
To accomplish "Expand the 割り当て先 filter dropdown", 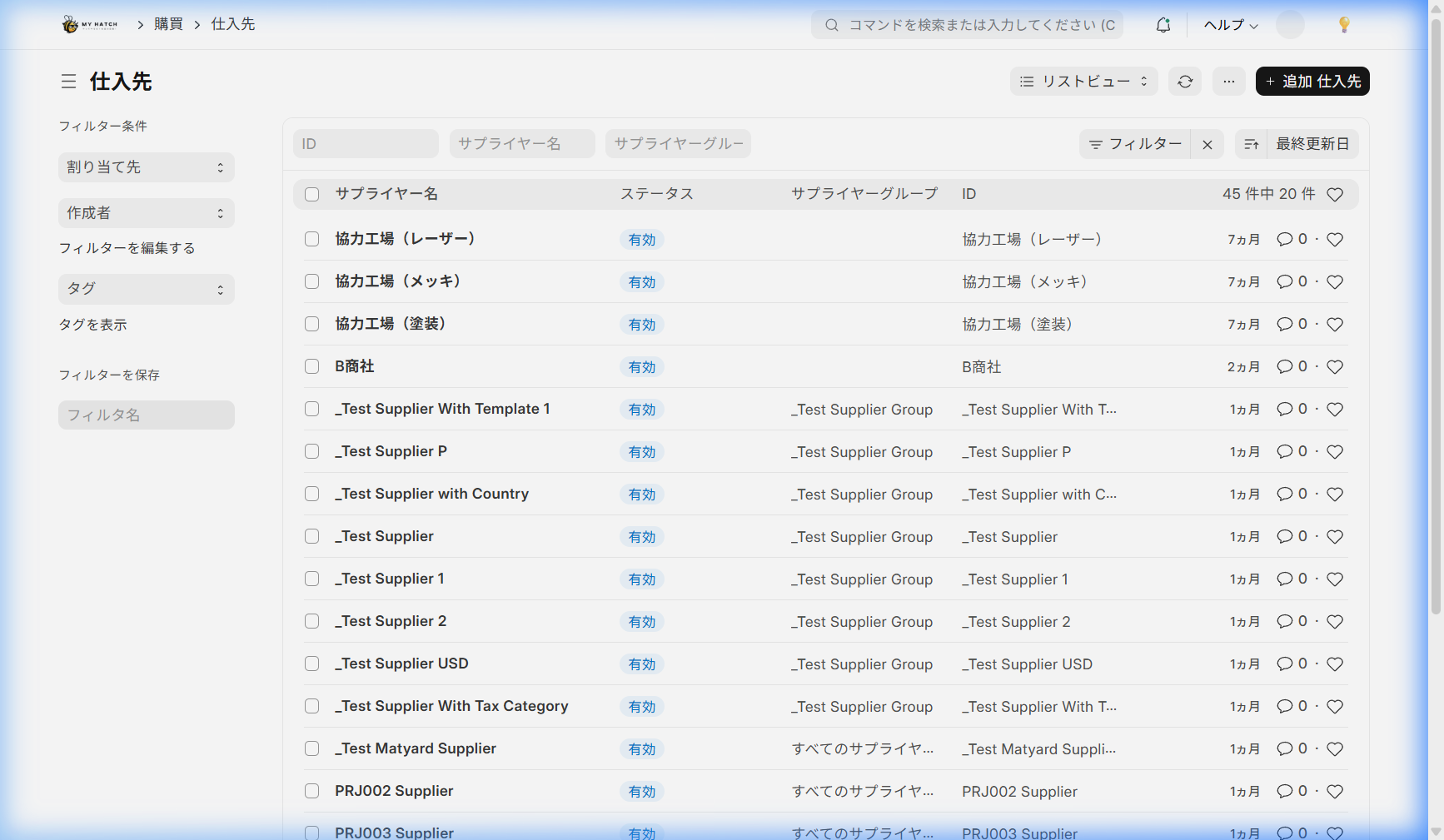I will coord(147,167).
